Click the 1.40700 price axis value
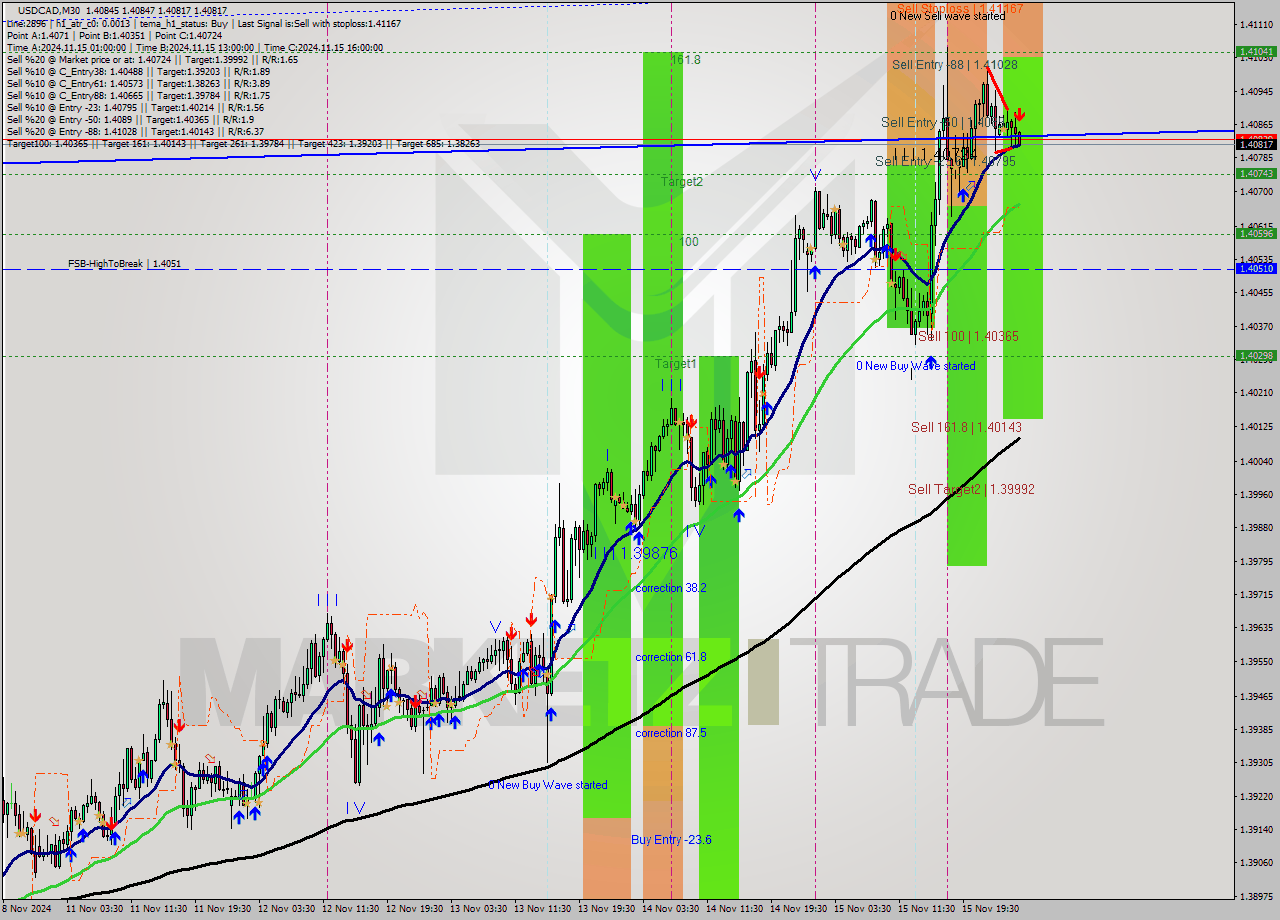Image resolution: width=1280 pixels, height=920 pixels. click(x=1256, y=191)
